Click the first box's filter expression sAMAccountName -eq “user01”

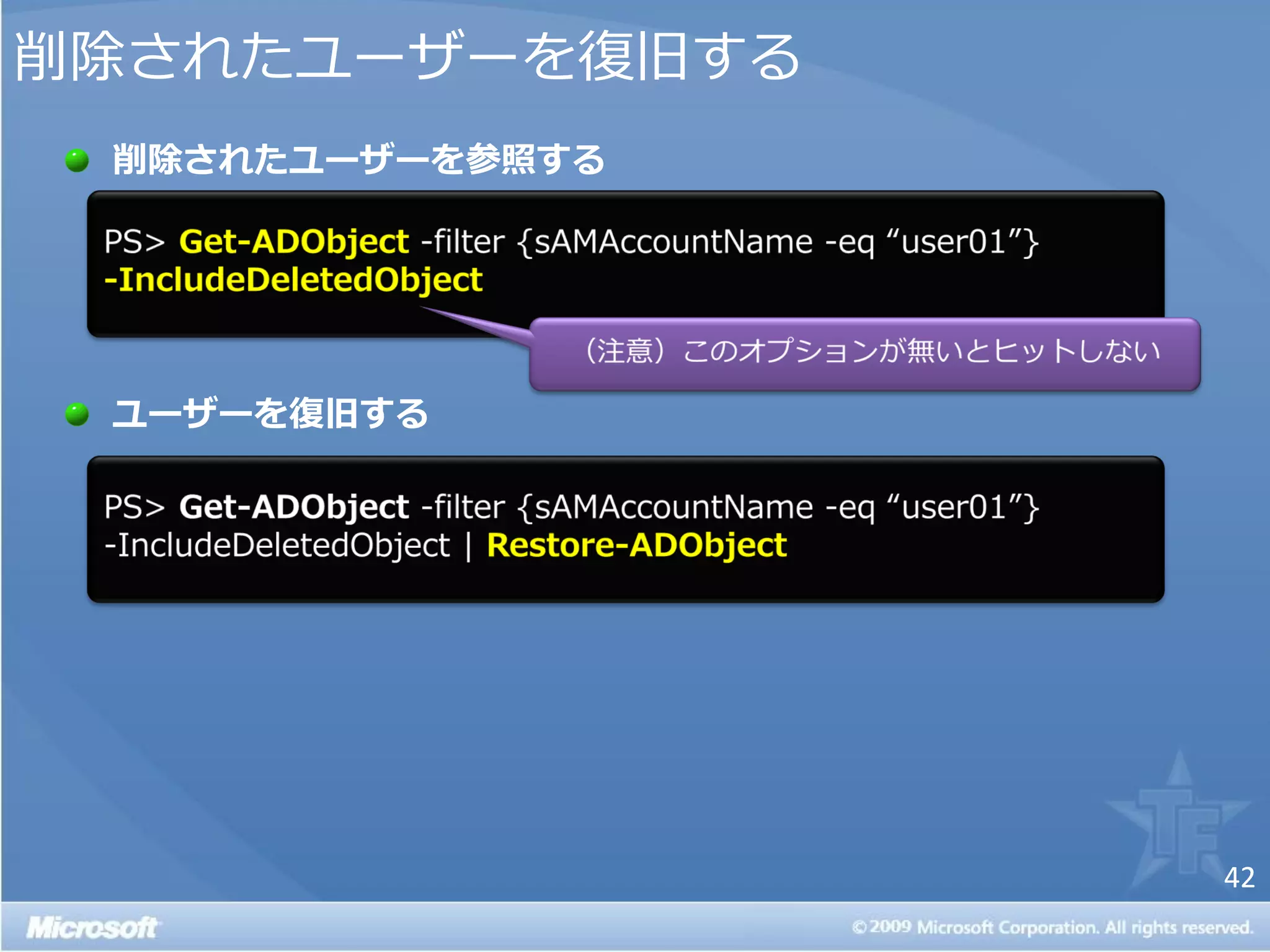778,242
